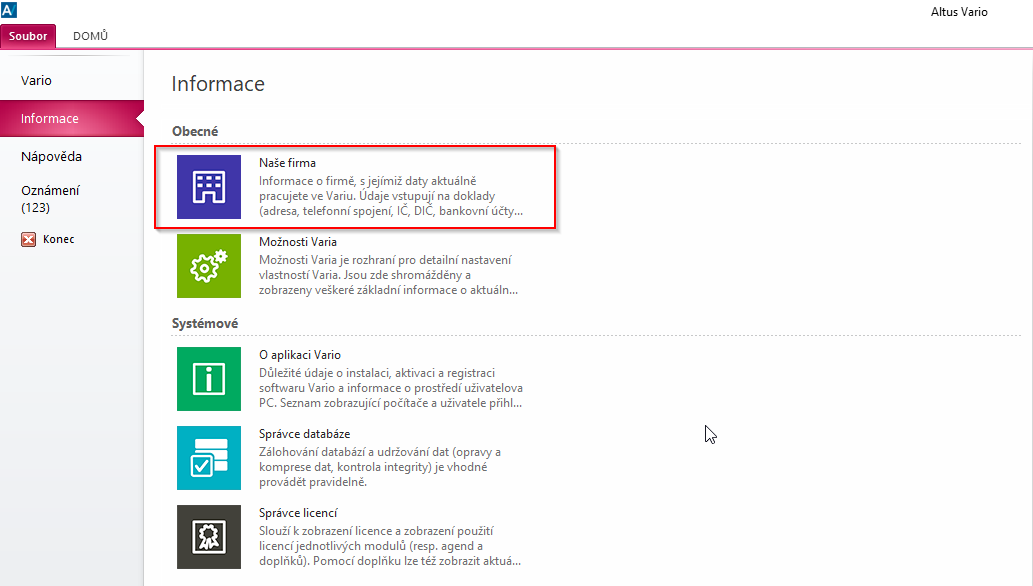Open the Možnosti Varia gears icon
The height and width of the screenshot is (586, 1033).
(209, 266)
